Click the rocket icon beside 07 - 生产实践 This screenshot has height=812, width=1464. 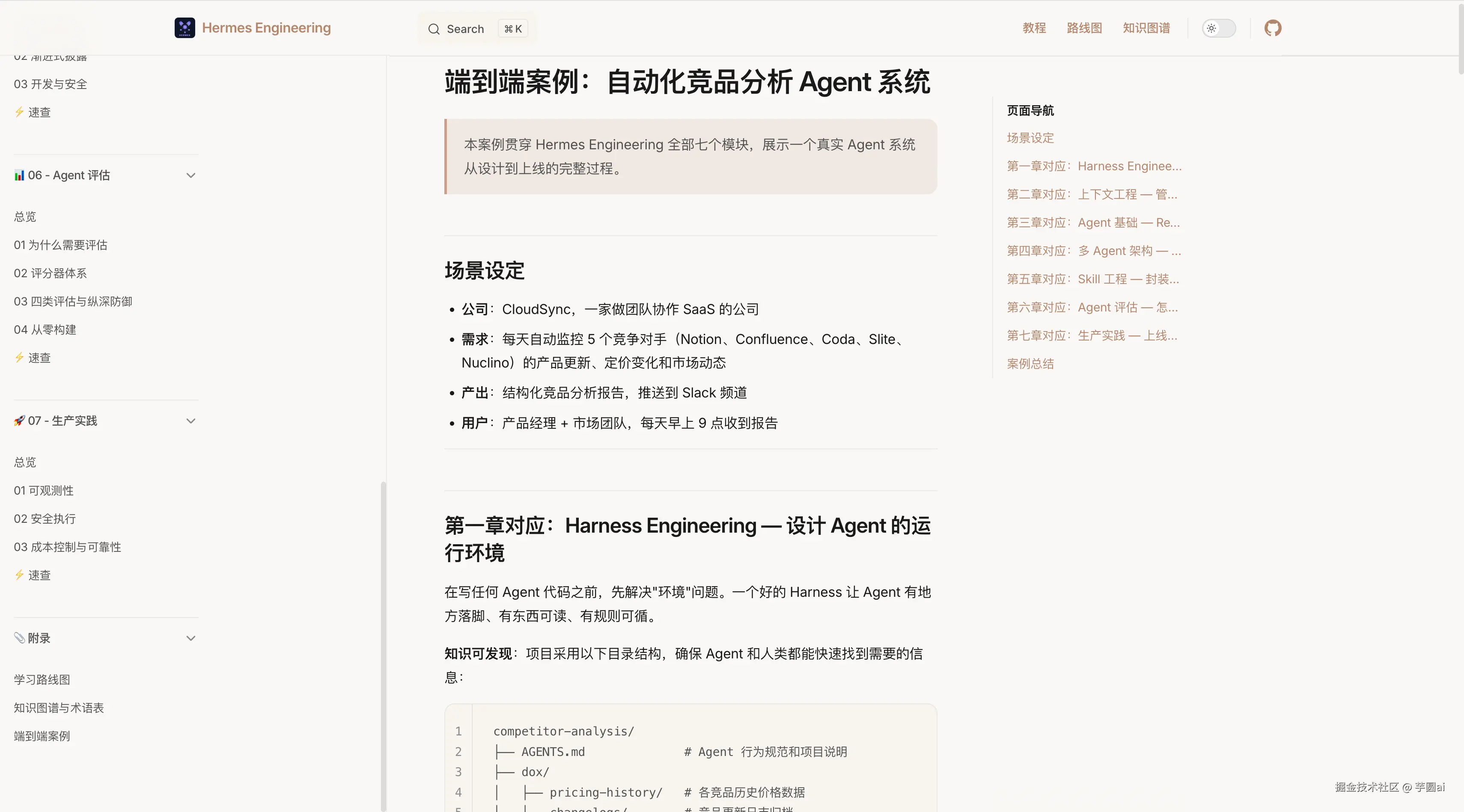click(19, 421)
